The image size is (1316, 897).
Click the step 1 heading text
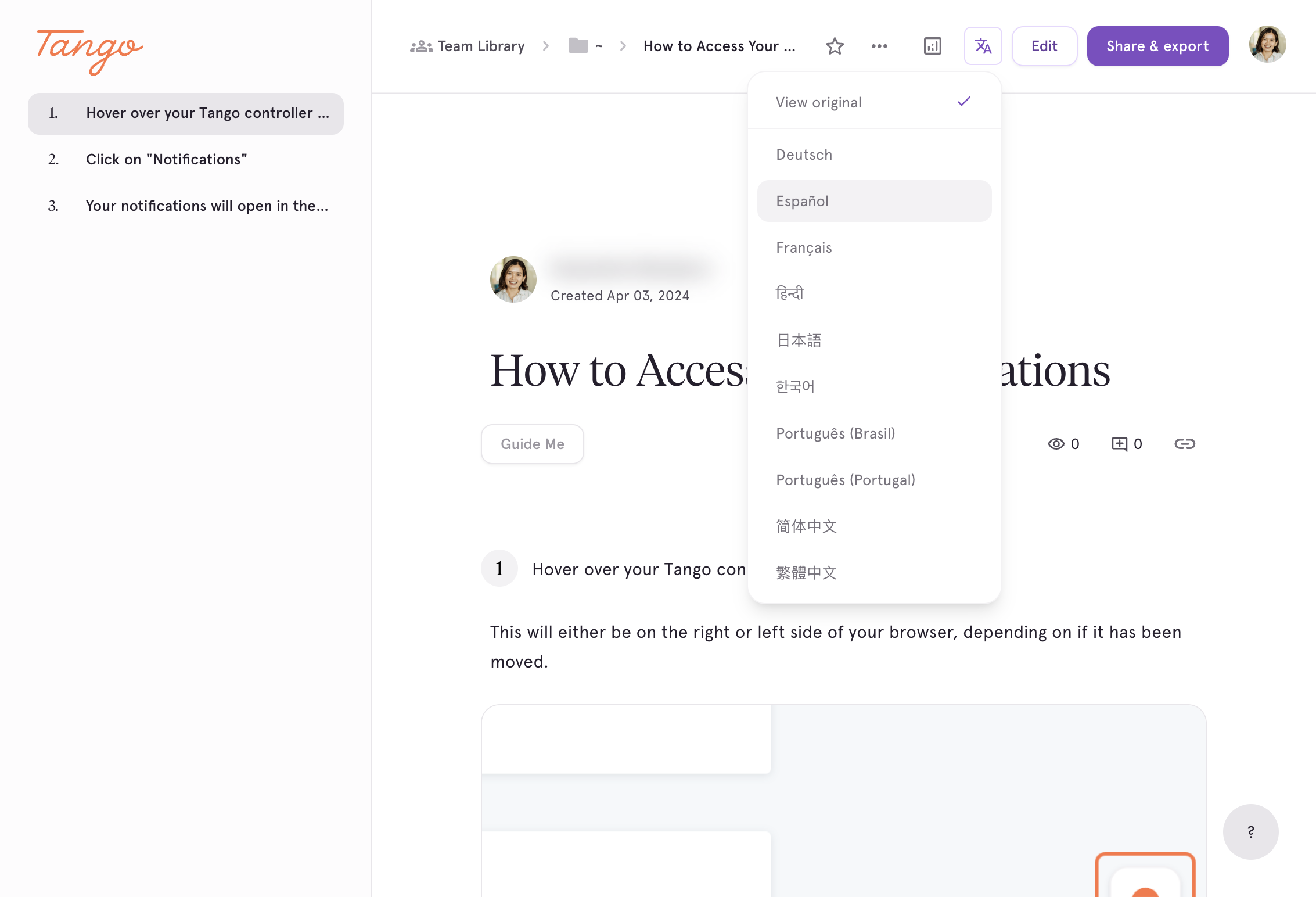tap(639, 569)
